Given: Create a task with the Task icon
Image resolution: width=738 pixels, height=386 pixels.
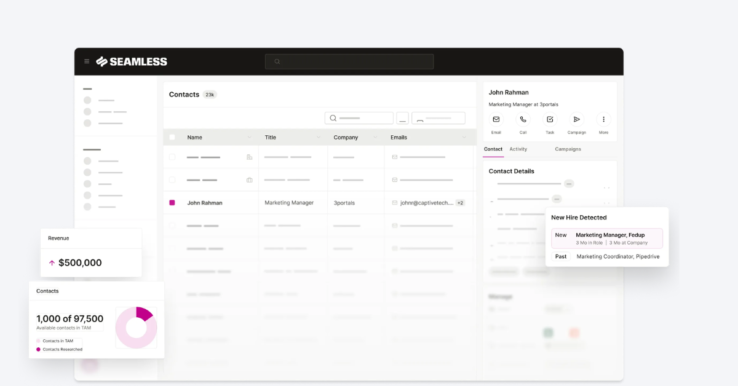Looking at the screenshot, I should pos(550,120).
